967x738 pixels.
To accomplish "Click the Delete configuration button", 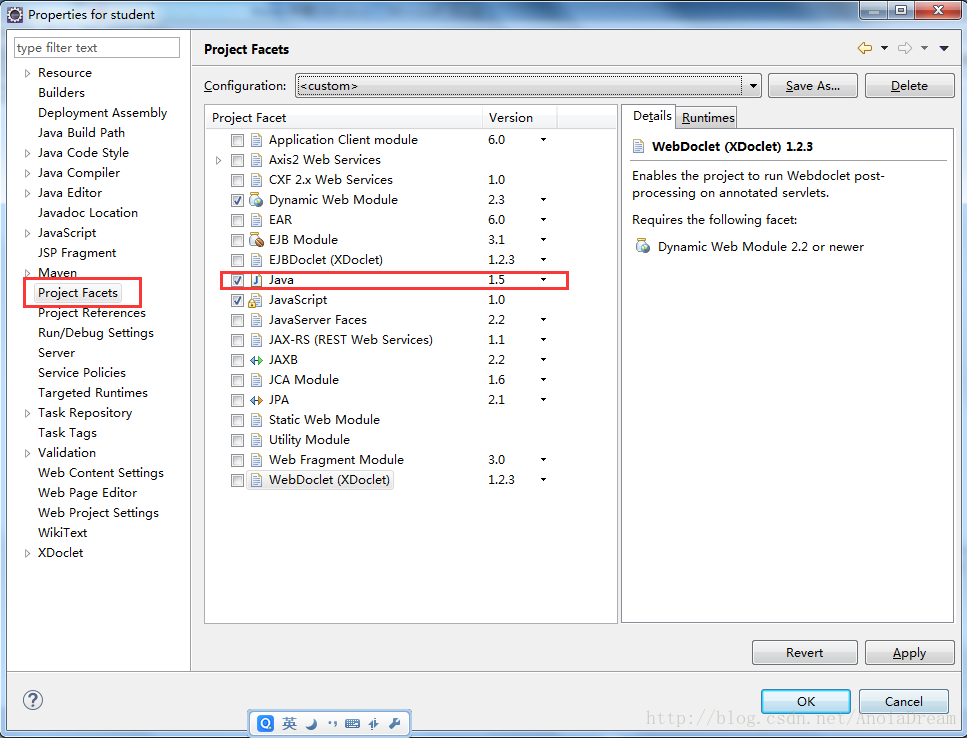I will tap(909, 86).
